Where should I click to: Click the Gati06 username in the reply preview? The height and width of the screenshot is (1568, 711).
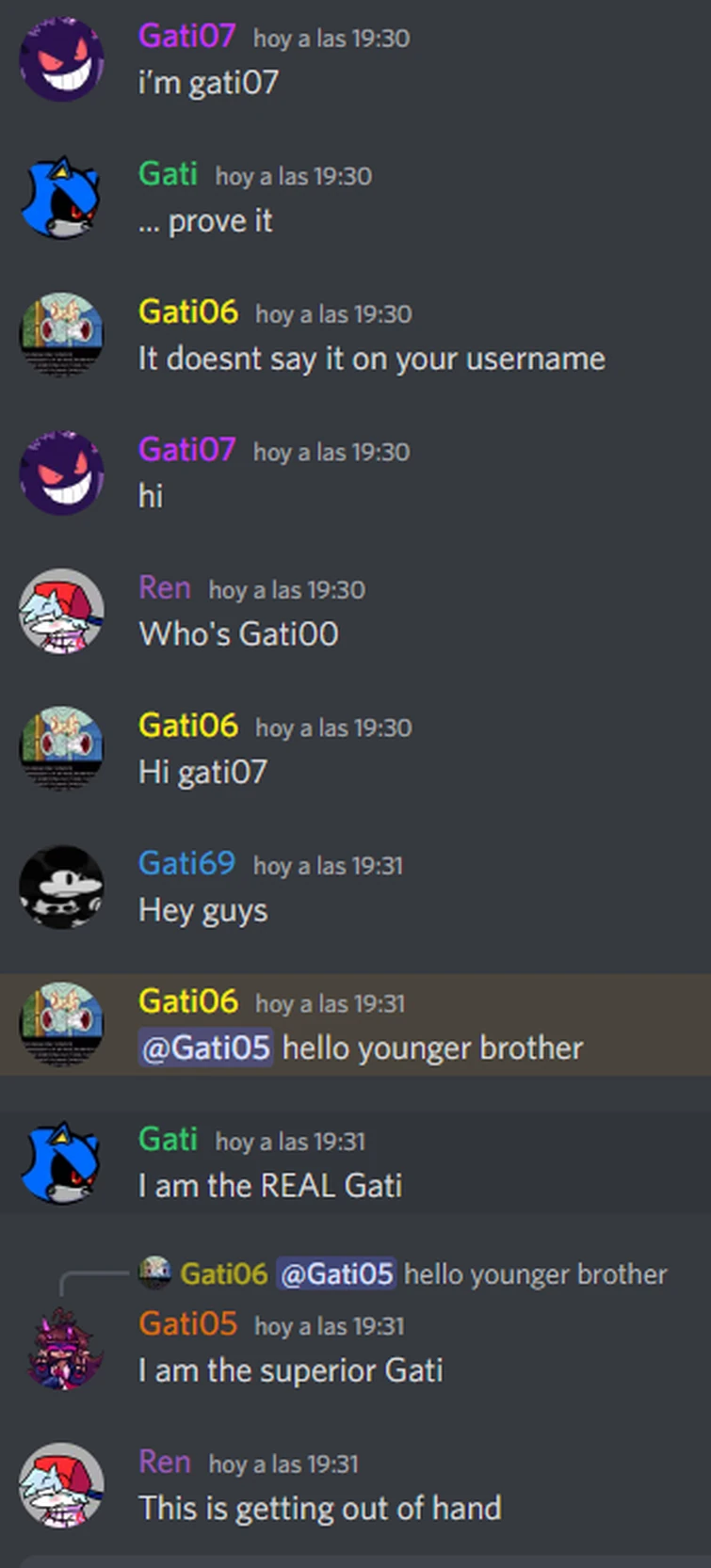point(223,1274)
